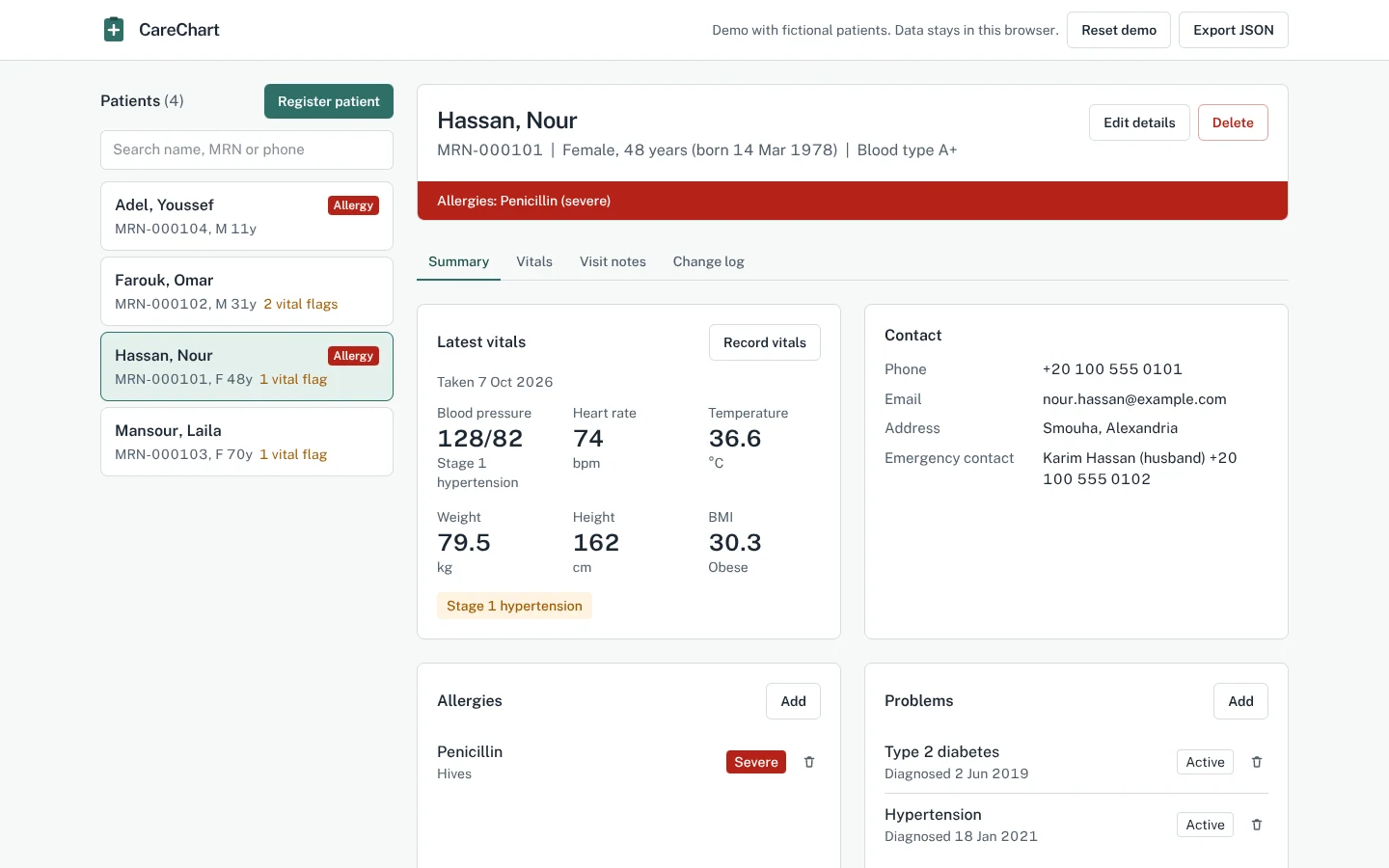Select patient Farouk, Omar
The width and height of the screenshot is (1389, 868).
(x=247, y=291)
